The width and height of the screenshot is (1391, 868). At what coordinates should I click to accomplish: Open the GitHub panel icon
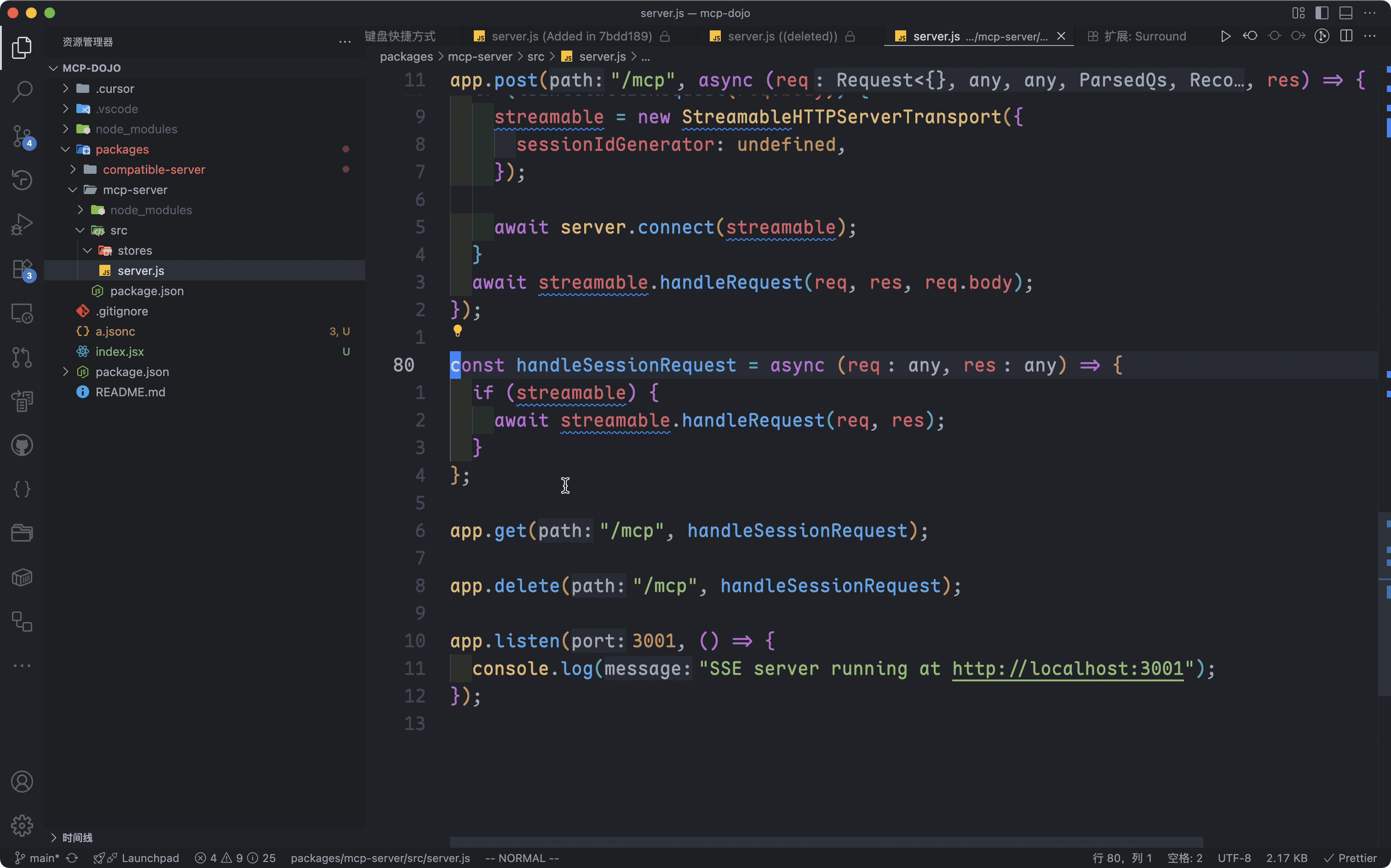point(22,445)
